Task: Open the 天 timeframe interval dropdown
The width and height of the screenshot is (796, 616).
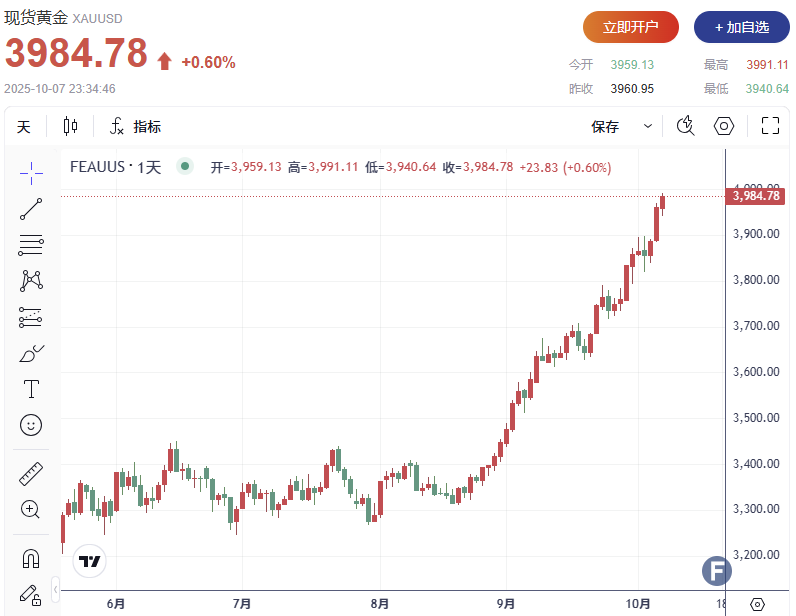Action: (24, 126)
